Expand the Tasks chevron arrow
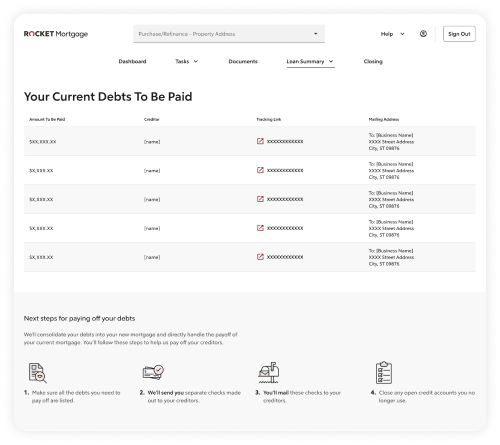 point(196,61)
